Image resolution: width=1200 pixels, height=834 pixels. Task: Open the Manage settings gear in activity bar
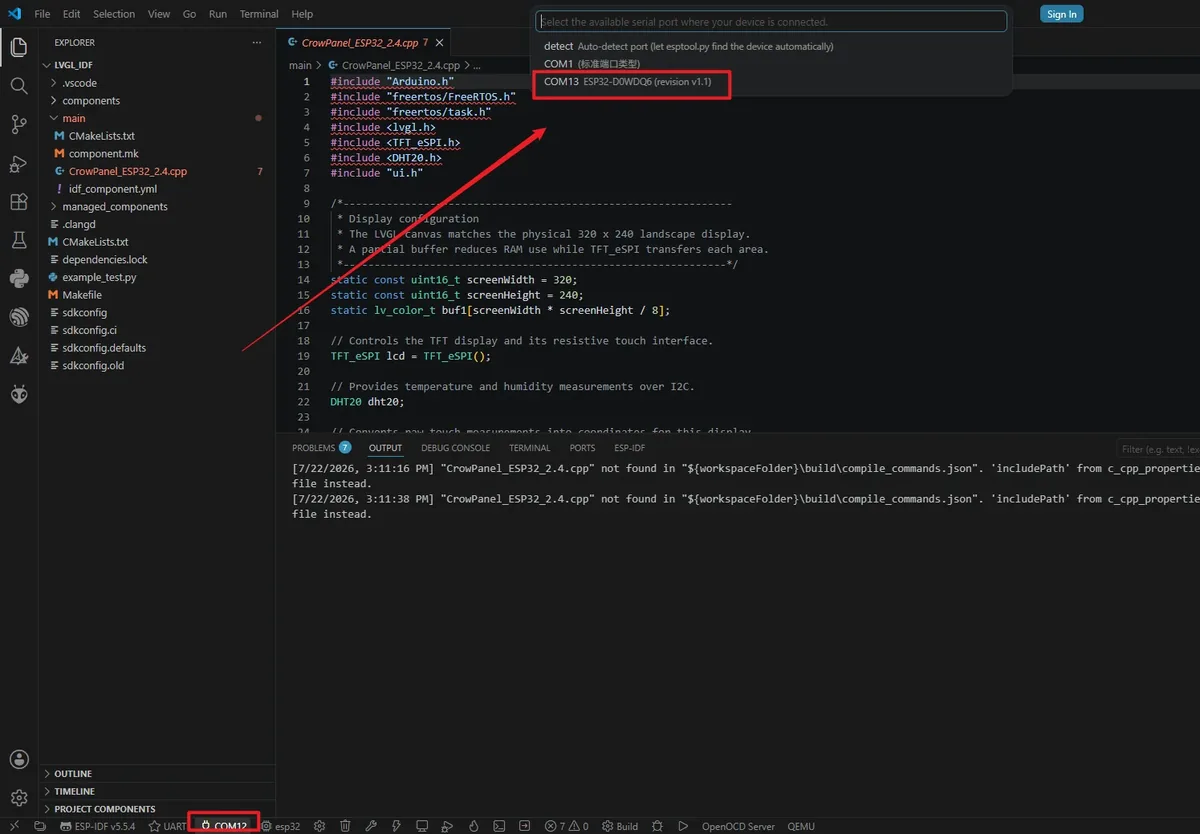coord(19,797)
